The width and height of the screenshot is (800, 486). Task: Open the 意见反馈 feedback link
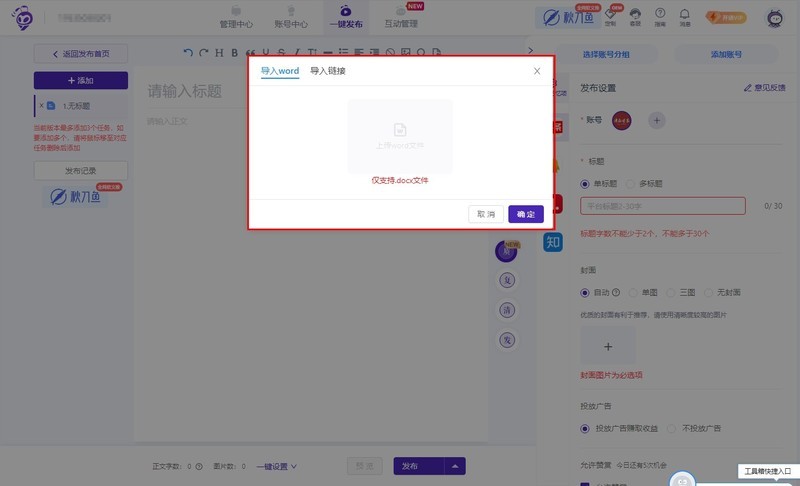pos(764,88)
